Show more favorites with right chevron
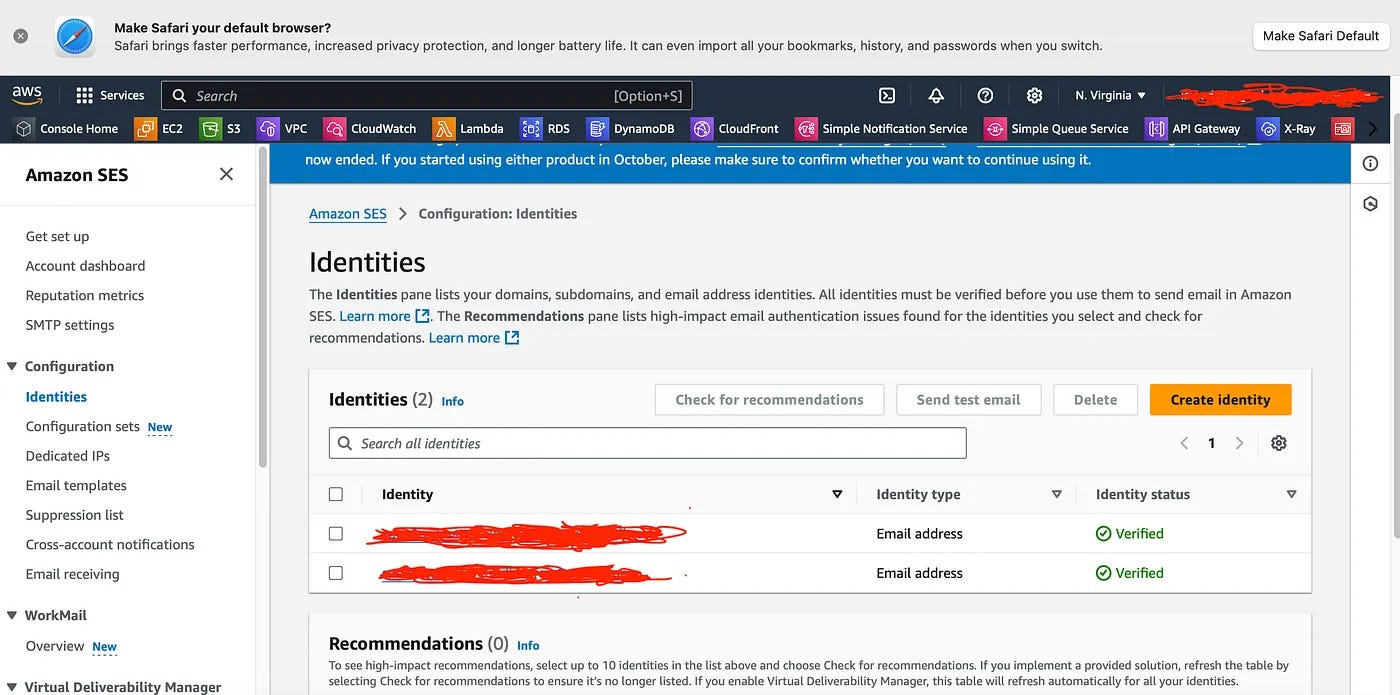Screen dimensions: 1400x695 [1372, 128]
